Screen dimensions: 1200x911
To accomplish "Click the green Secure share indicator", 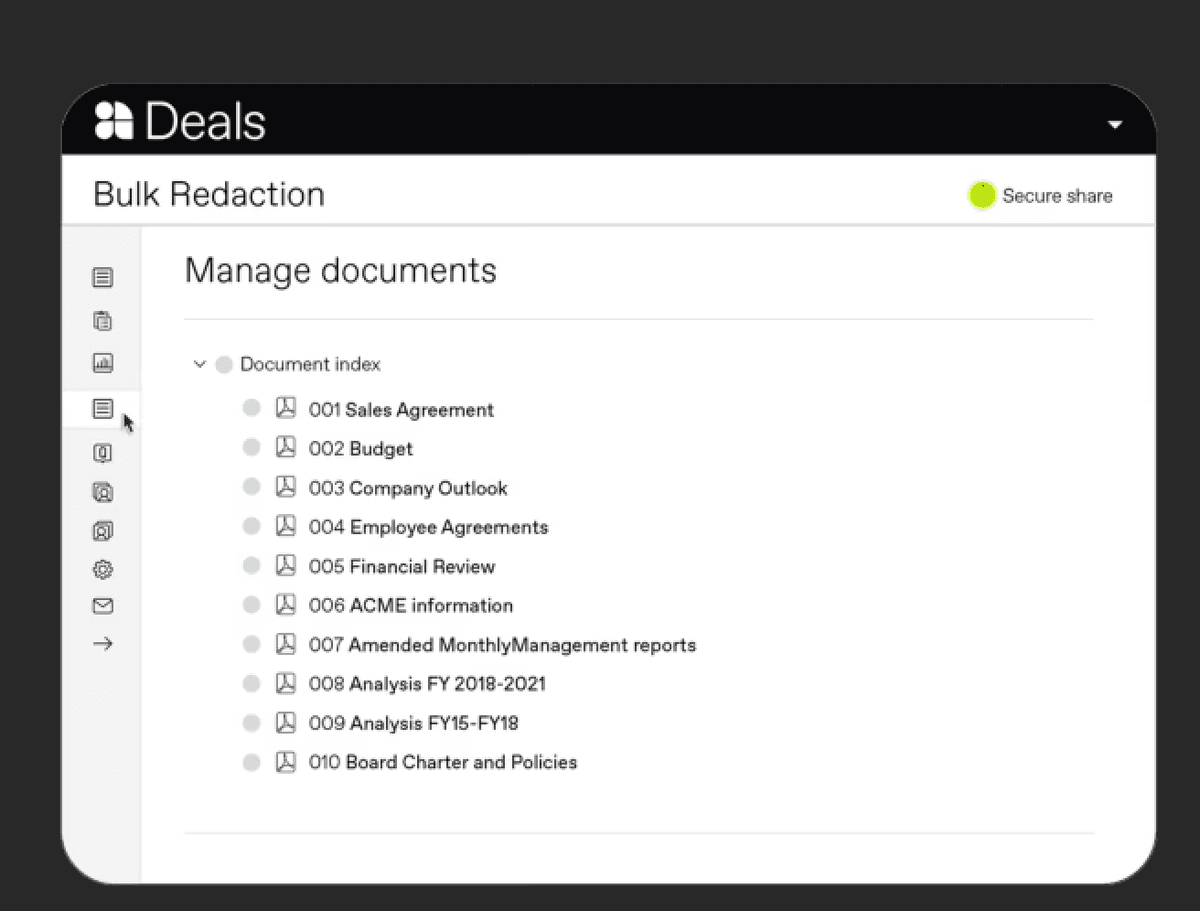I will point(982,196).
